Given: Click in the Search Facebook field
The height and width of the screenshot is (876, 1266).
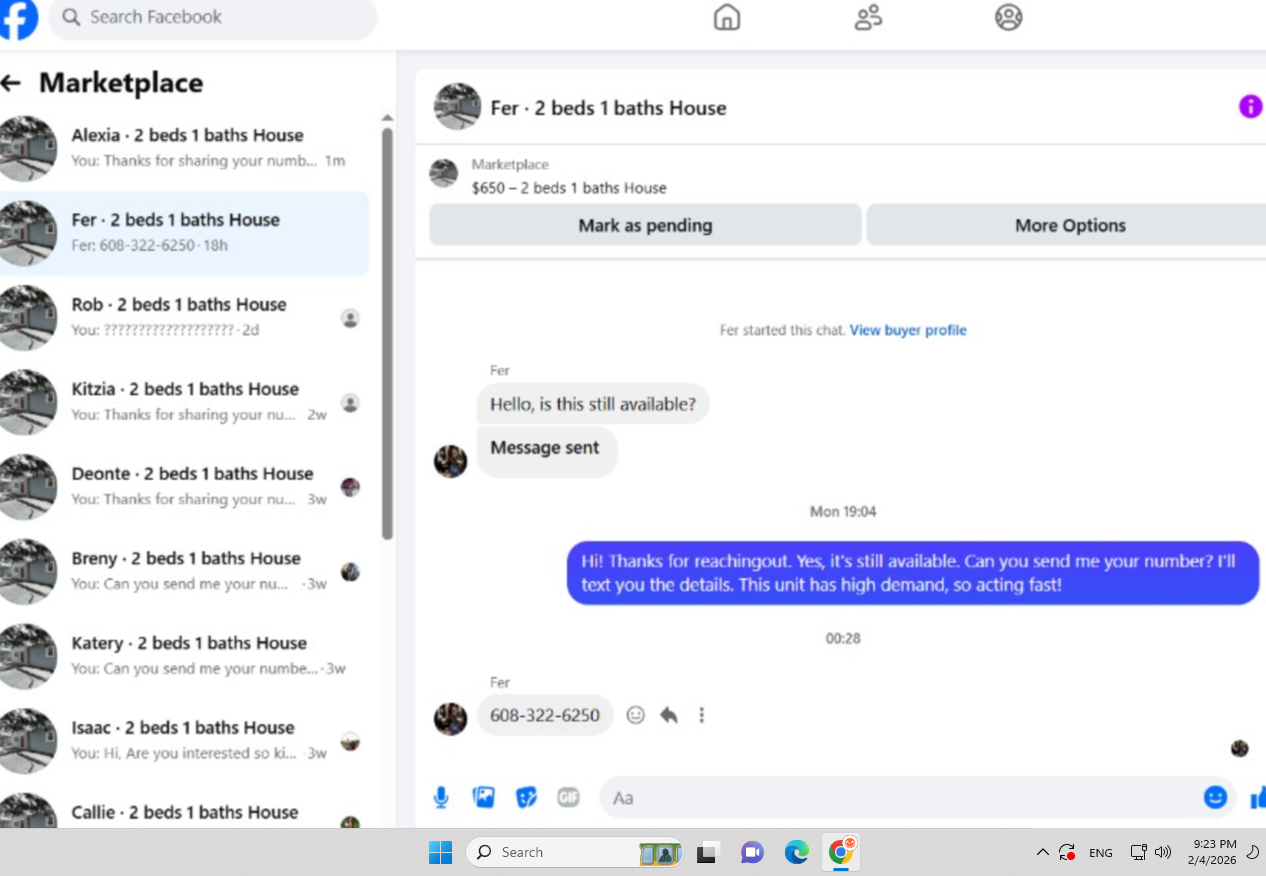Looking at the screenshot, I should point(213,17).
